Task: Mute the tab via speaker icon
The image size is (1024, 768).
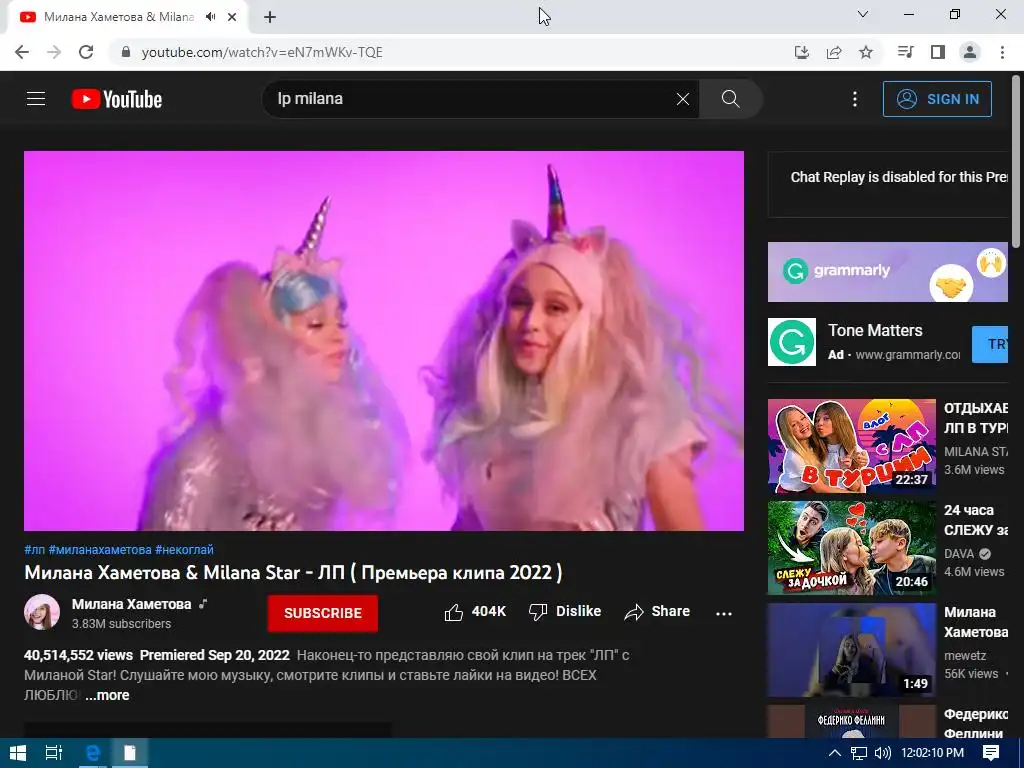Action: tap(210, 17)
